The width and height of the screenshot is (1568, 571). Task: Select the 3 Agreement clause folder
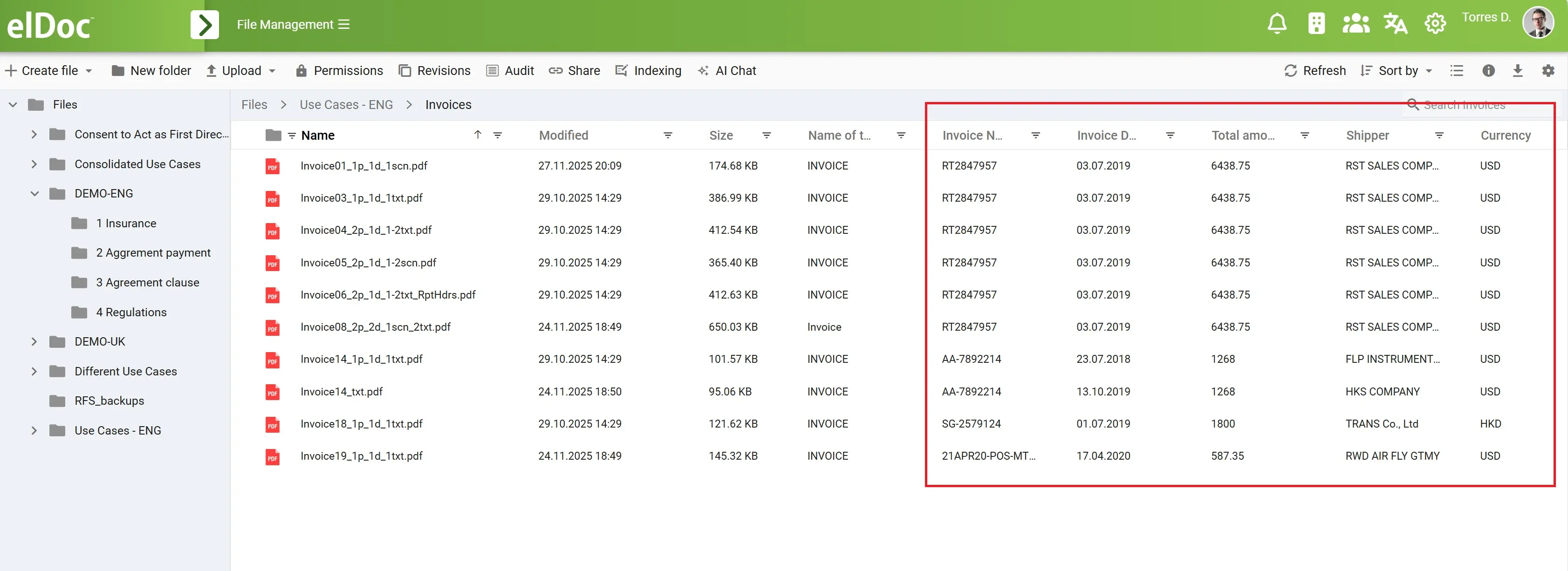[147, 282]
